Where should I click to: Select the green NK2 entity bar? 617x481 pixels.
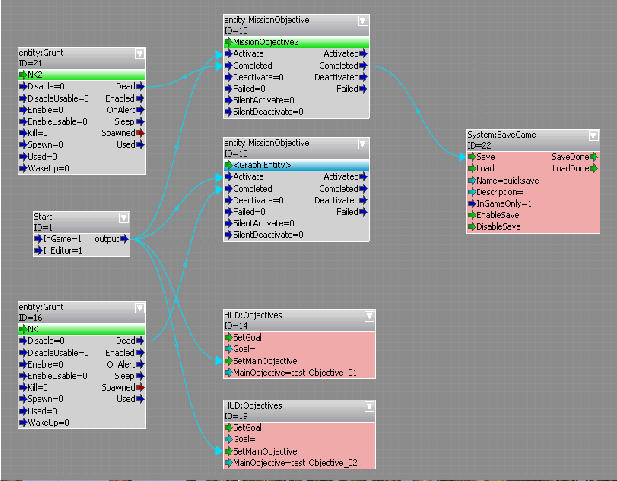[82, 75]
